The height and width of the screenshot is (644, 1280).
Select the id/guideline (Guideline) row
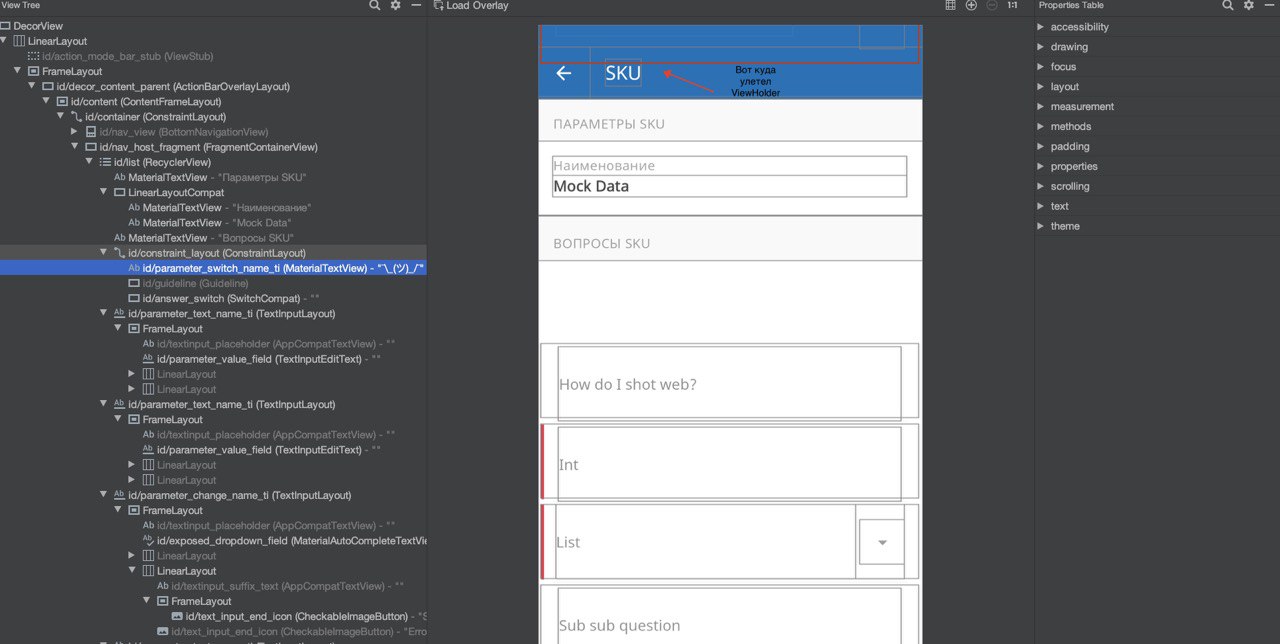coord(213,283)
